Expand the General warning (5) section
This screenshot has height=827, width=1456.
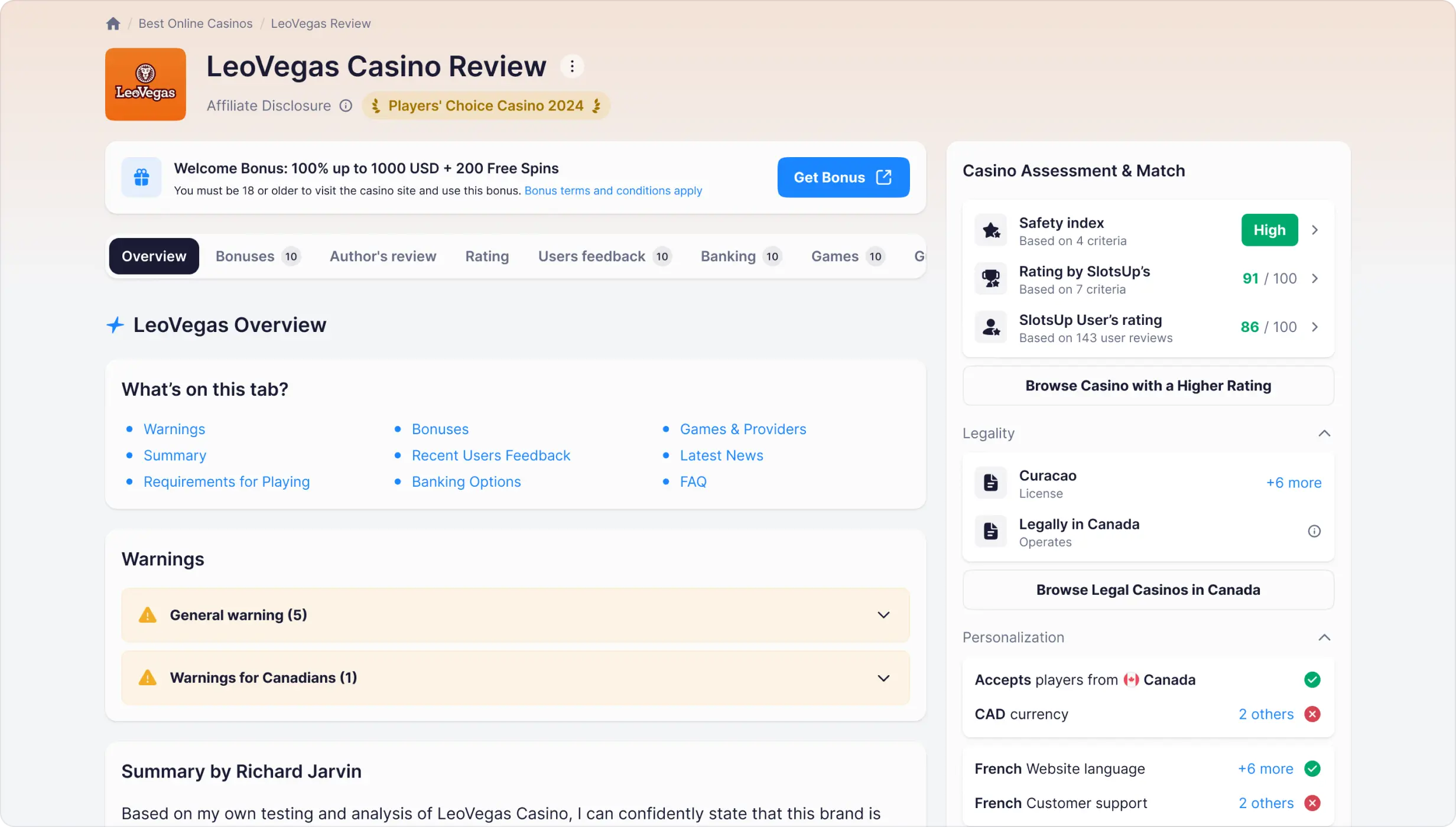click(x=883, y=614)
